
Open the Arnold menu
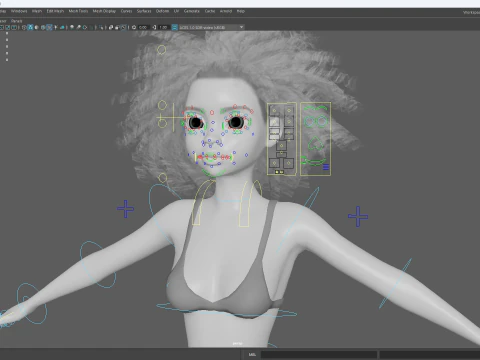226,11
